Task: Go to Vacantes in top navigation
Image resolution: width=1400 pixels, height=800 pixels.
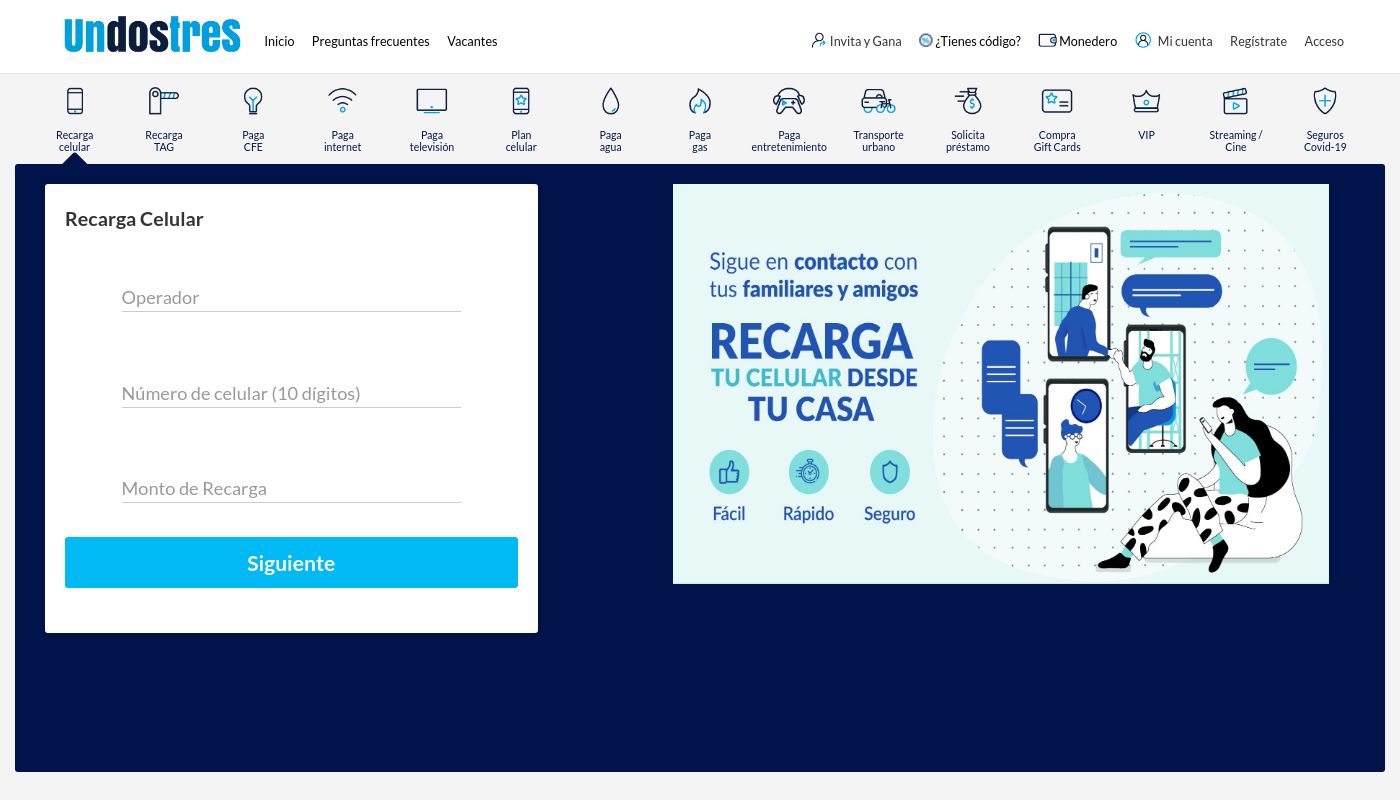Action: tap(472, 41)
